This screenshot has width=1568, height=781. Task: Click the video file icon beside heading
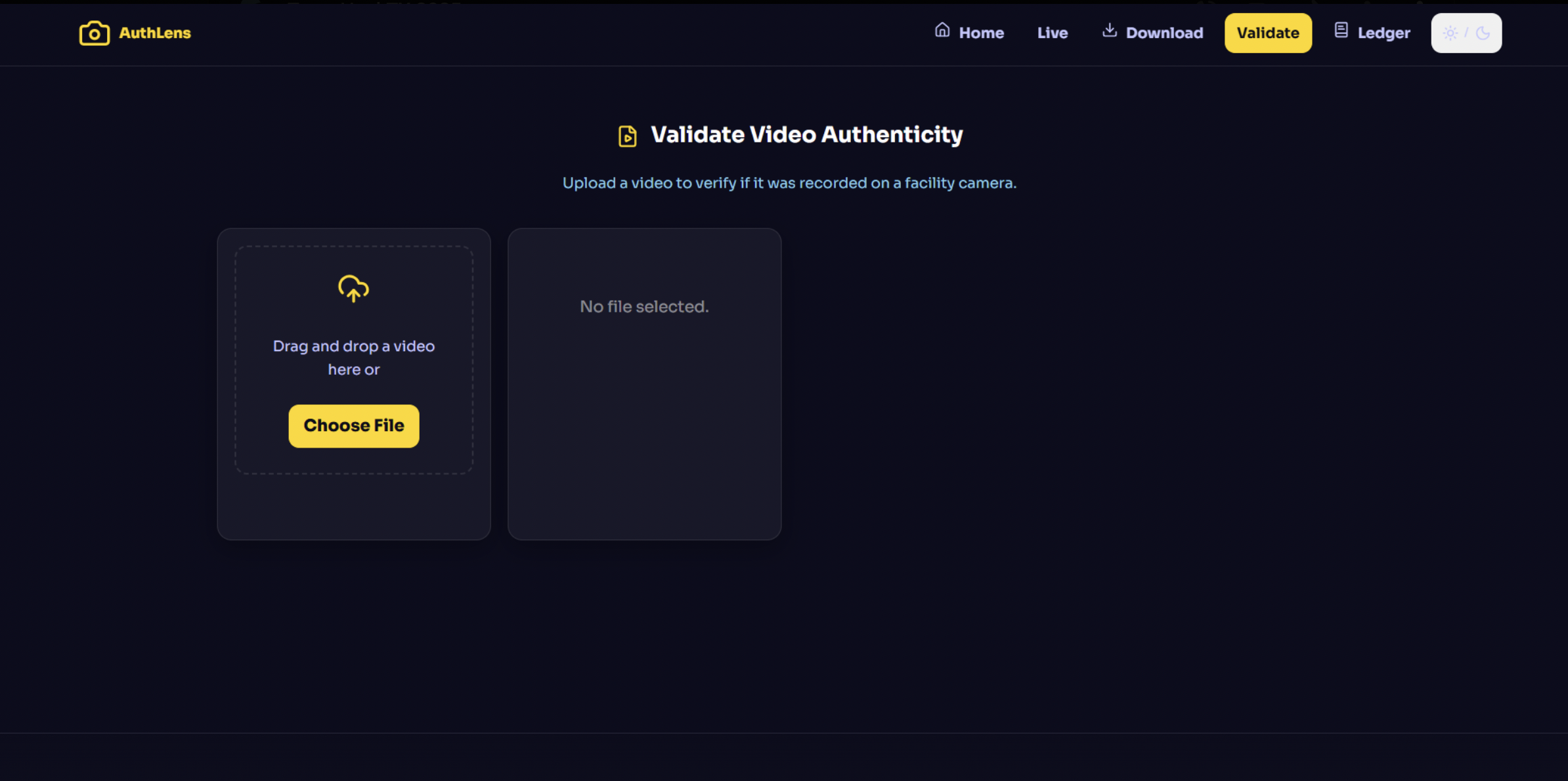627,136
